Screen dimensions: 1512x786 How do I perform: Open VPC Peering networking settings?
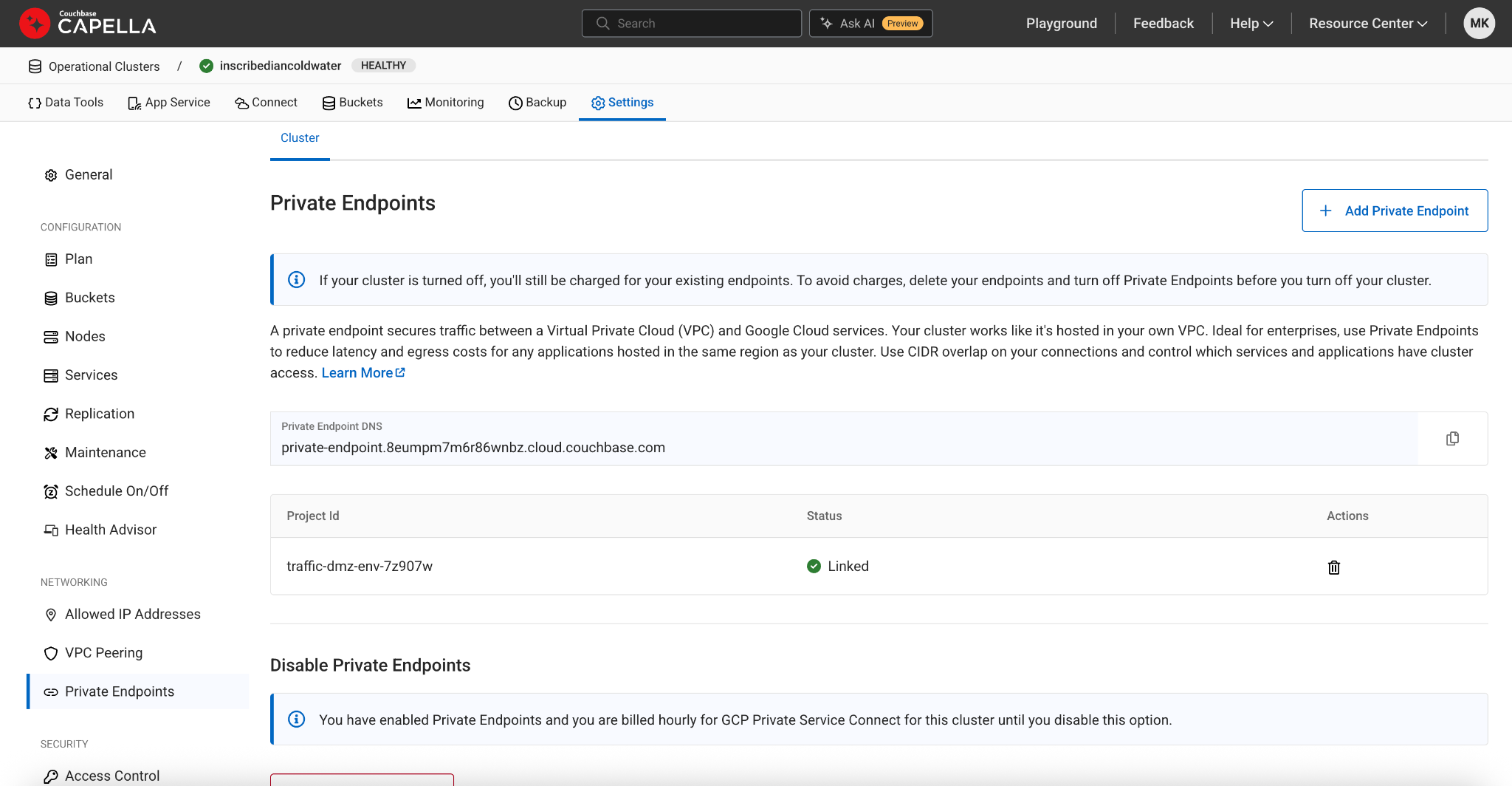click(103, 653)
